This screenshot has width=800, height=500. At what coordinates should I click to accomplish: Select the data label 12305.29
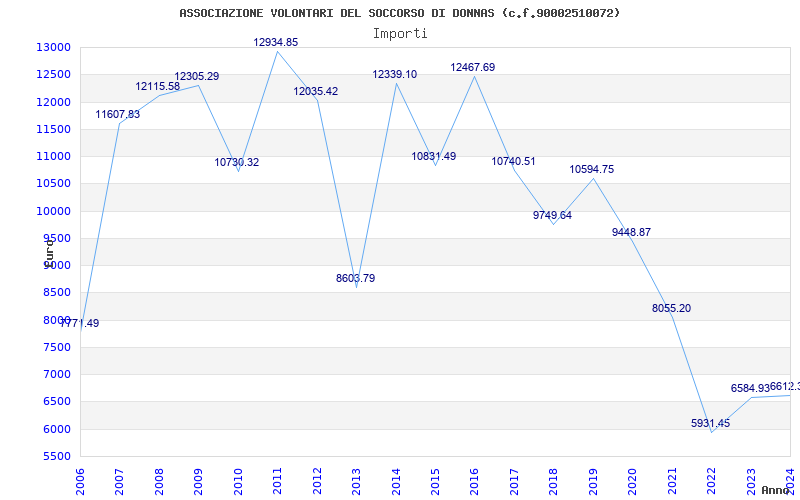(x=197, y=77)
